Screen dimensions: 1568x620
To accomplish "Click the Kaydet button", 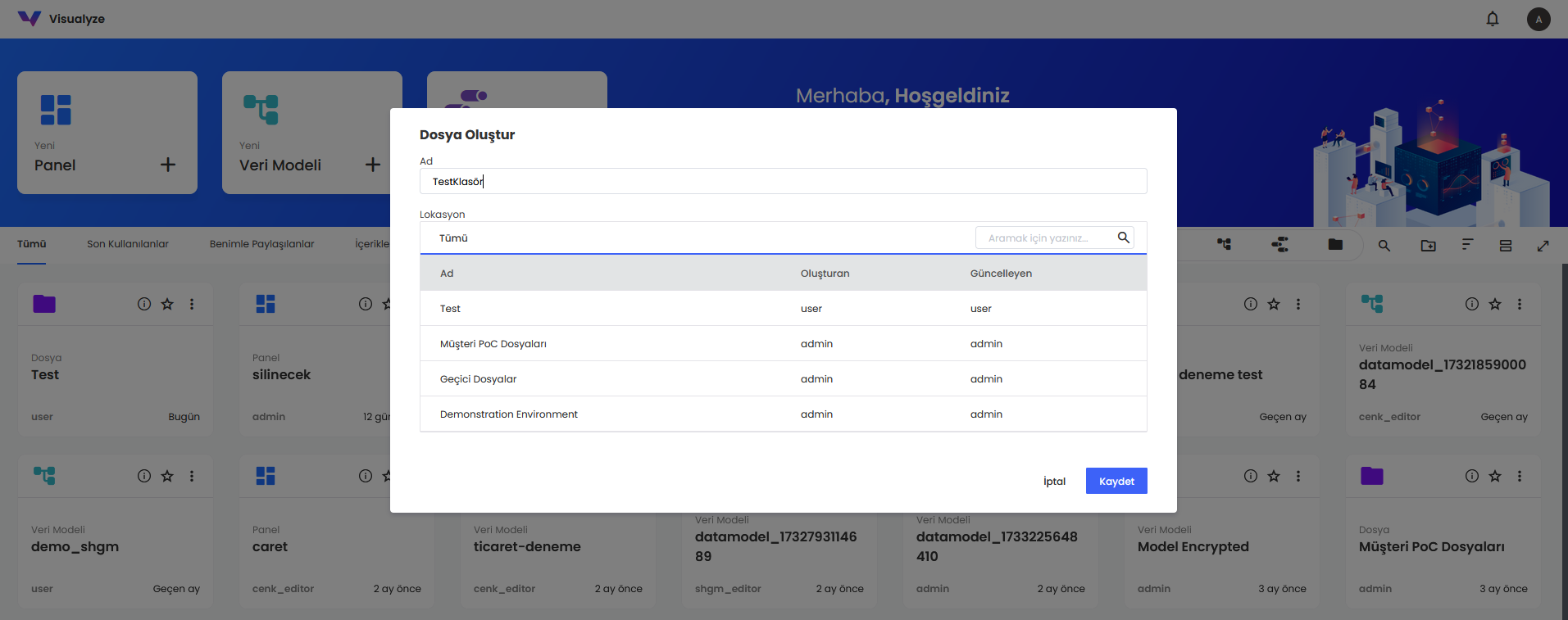I will 1116,481.
